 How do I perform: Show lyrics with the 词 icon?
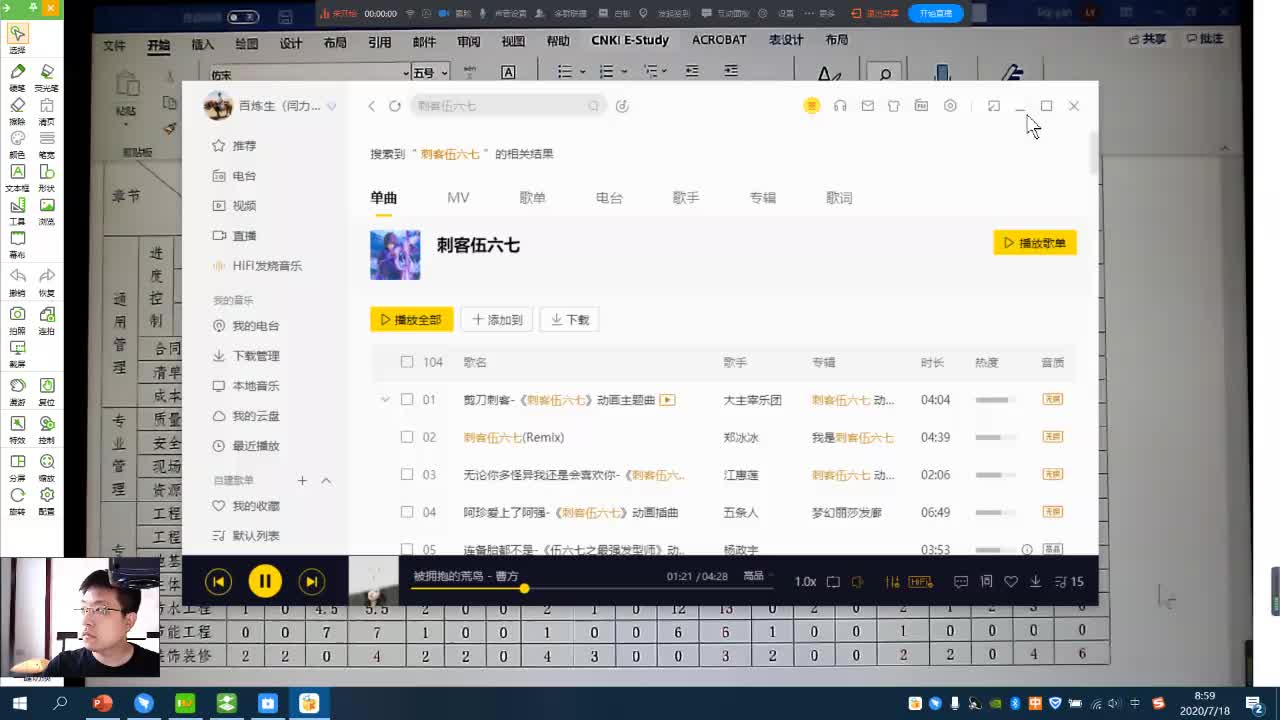coord(986,582)
